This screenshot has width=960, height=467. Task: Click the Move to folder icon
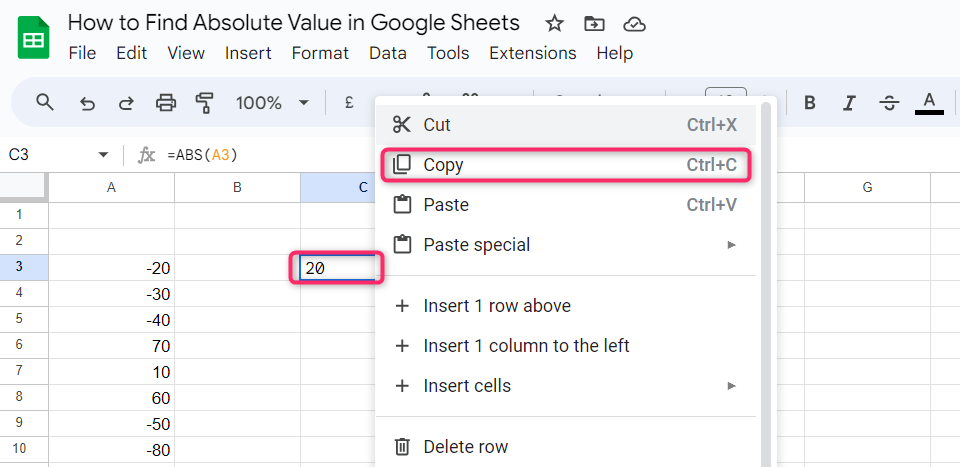click(x=594, y=23)
